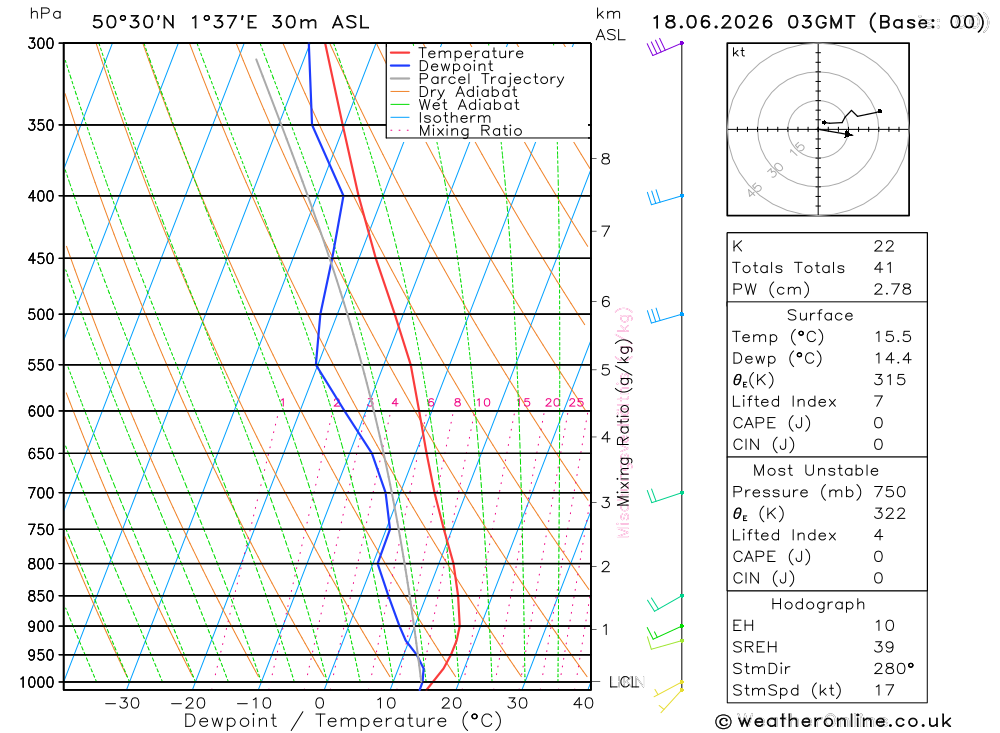The width and height of the screenshot is (1000, 733).
Task: Click the 1000 hPa pressure label
Action: point(37,683)
